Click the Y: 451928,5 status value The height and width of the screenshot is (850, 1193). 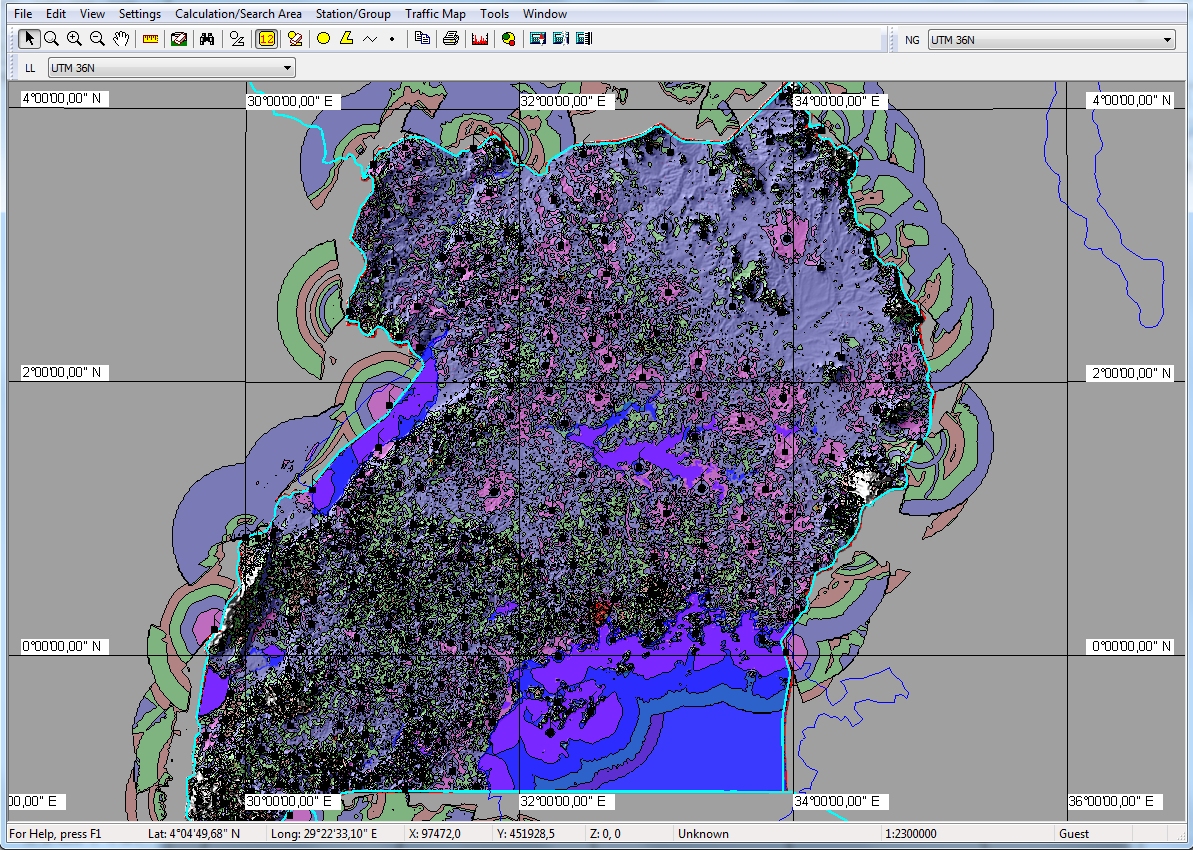(526, 834)
